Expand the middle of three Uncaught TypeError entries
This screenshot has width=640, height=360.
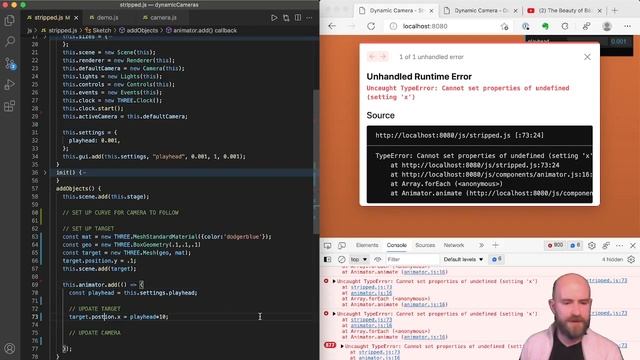point(334,314)
